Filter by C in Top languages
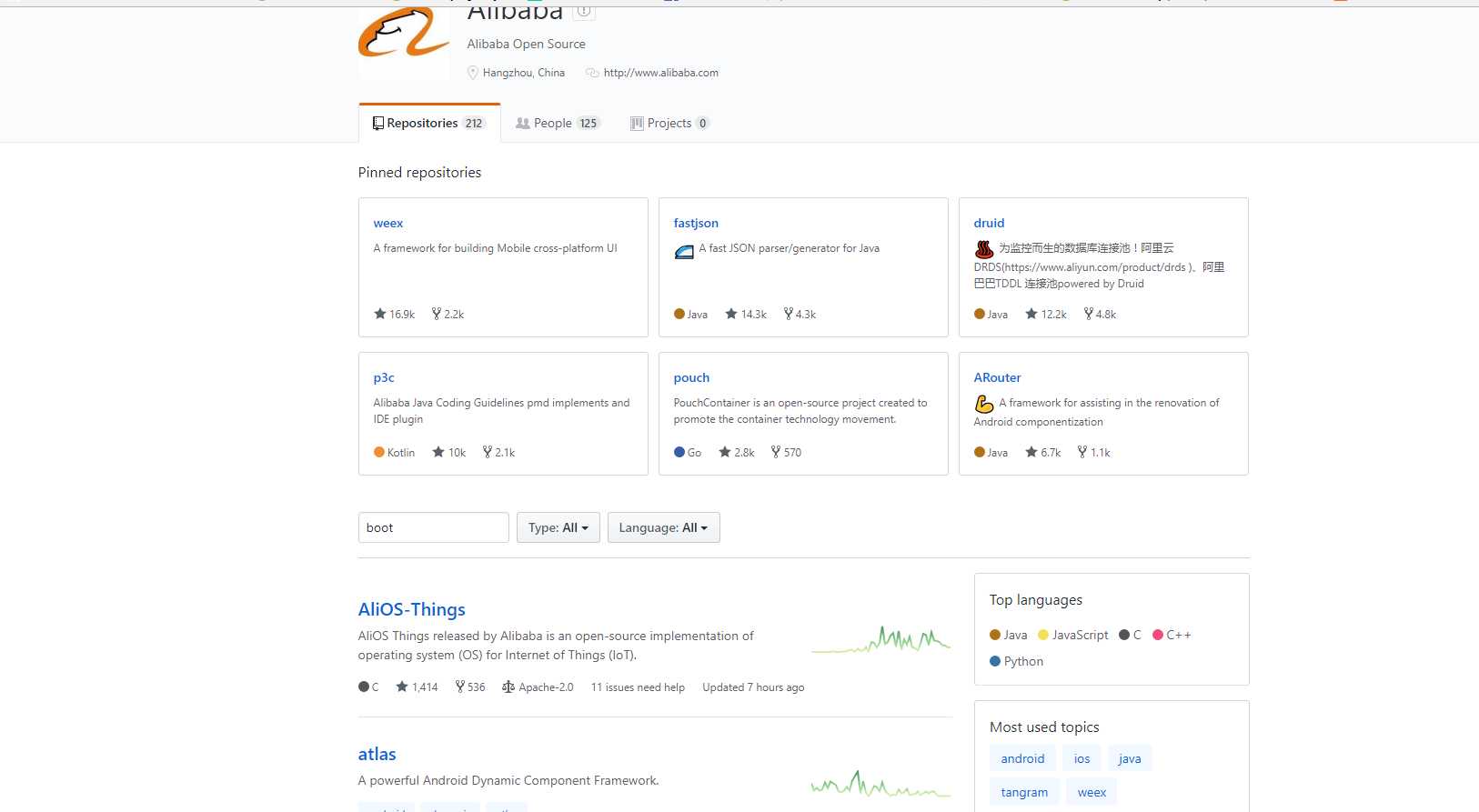 click(1130, 635)
